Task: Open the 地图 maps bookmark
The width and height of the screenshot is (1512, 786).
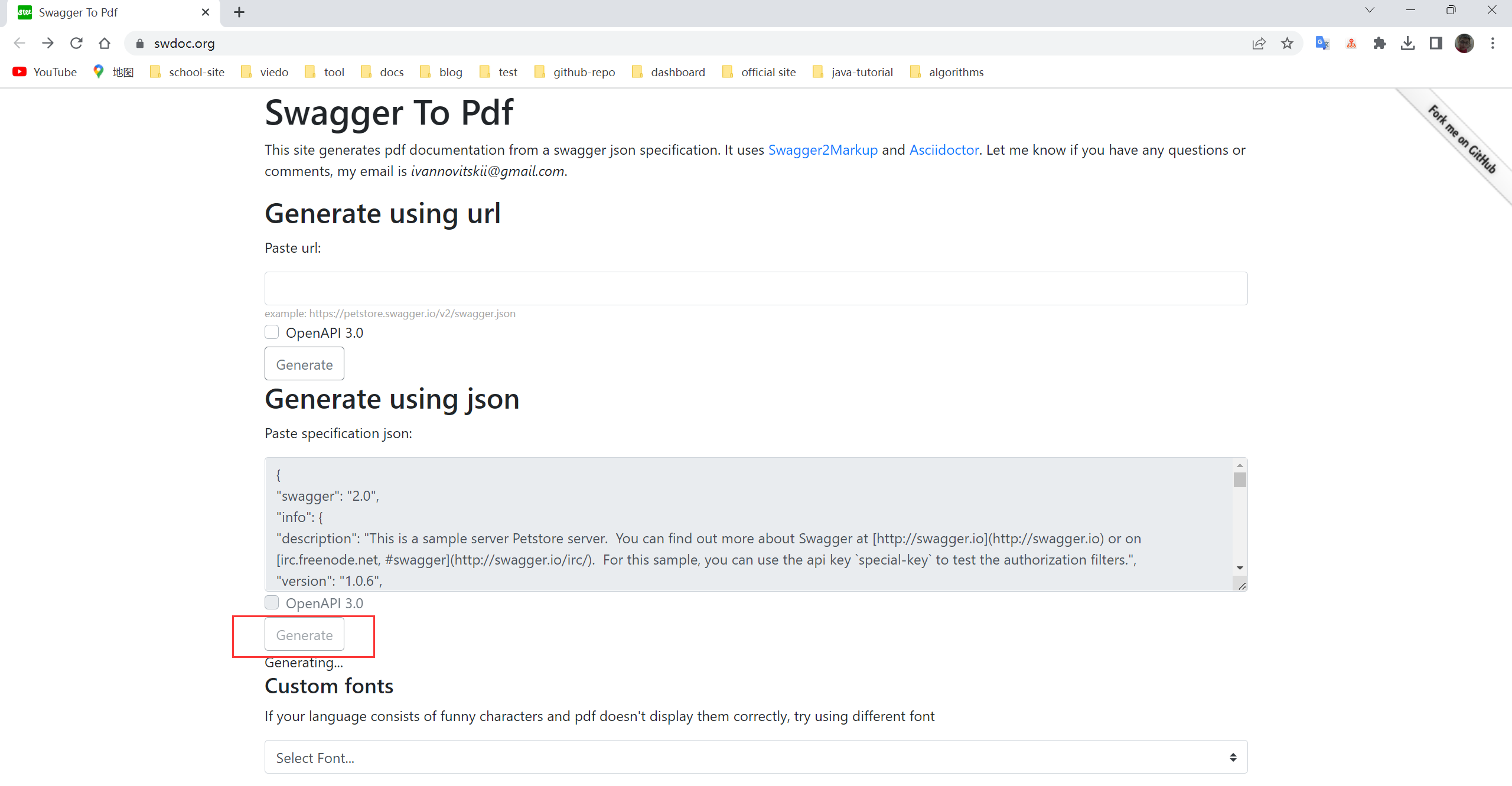Action: click(113, 72)
